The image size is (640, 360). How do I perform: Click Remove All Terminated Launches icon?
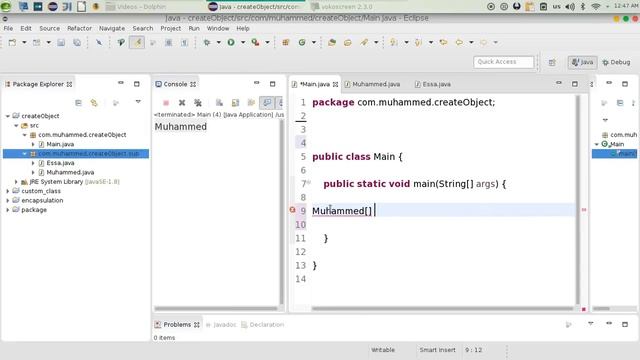pyautogui.click(x=198, y=103)
